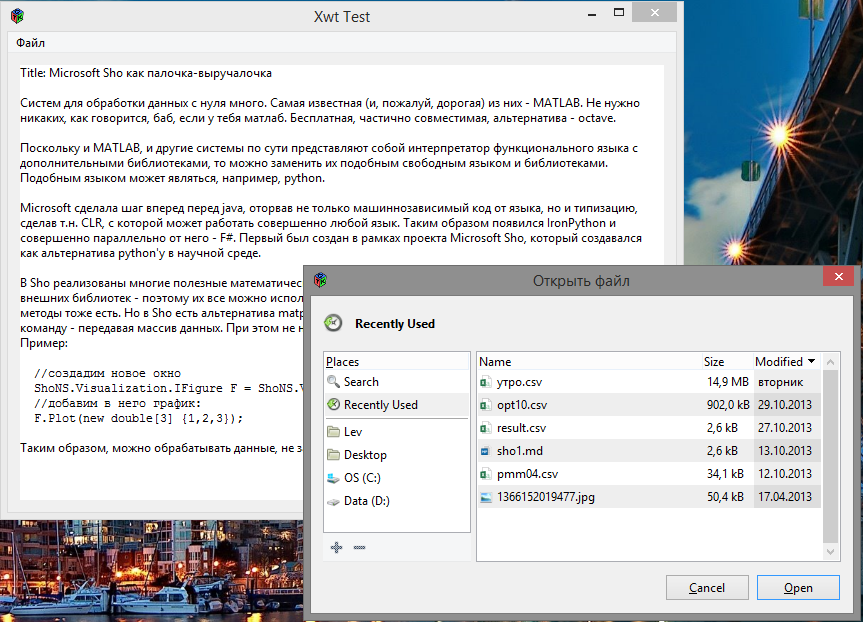863x622 pixels.
Task: Click the pmm04.csv spreadsheet file icon
Action: pos(485,474)
